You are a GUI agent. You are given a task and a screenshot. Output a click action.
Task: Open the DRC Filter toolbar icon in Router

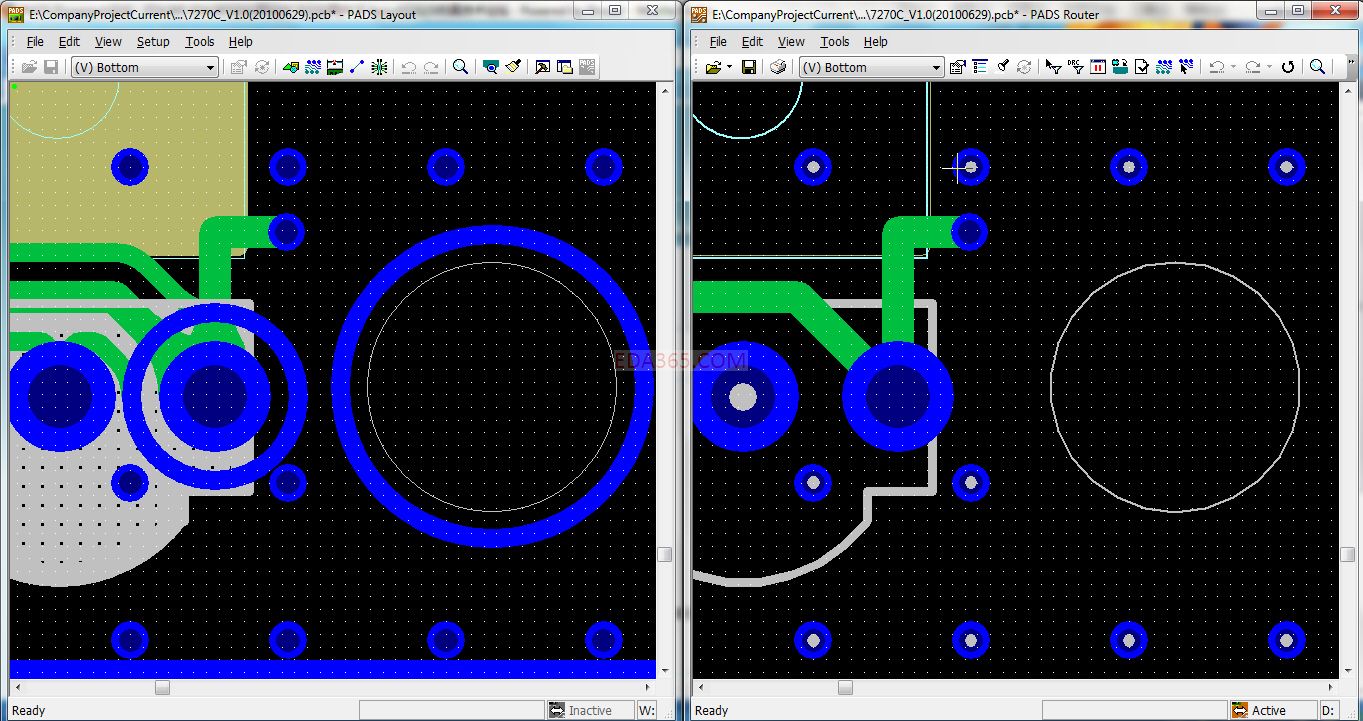pos(1075,67)
